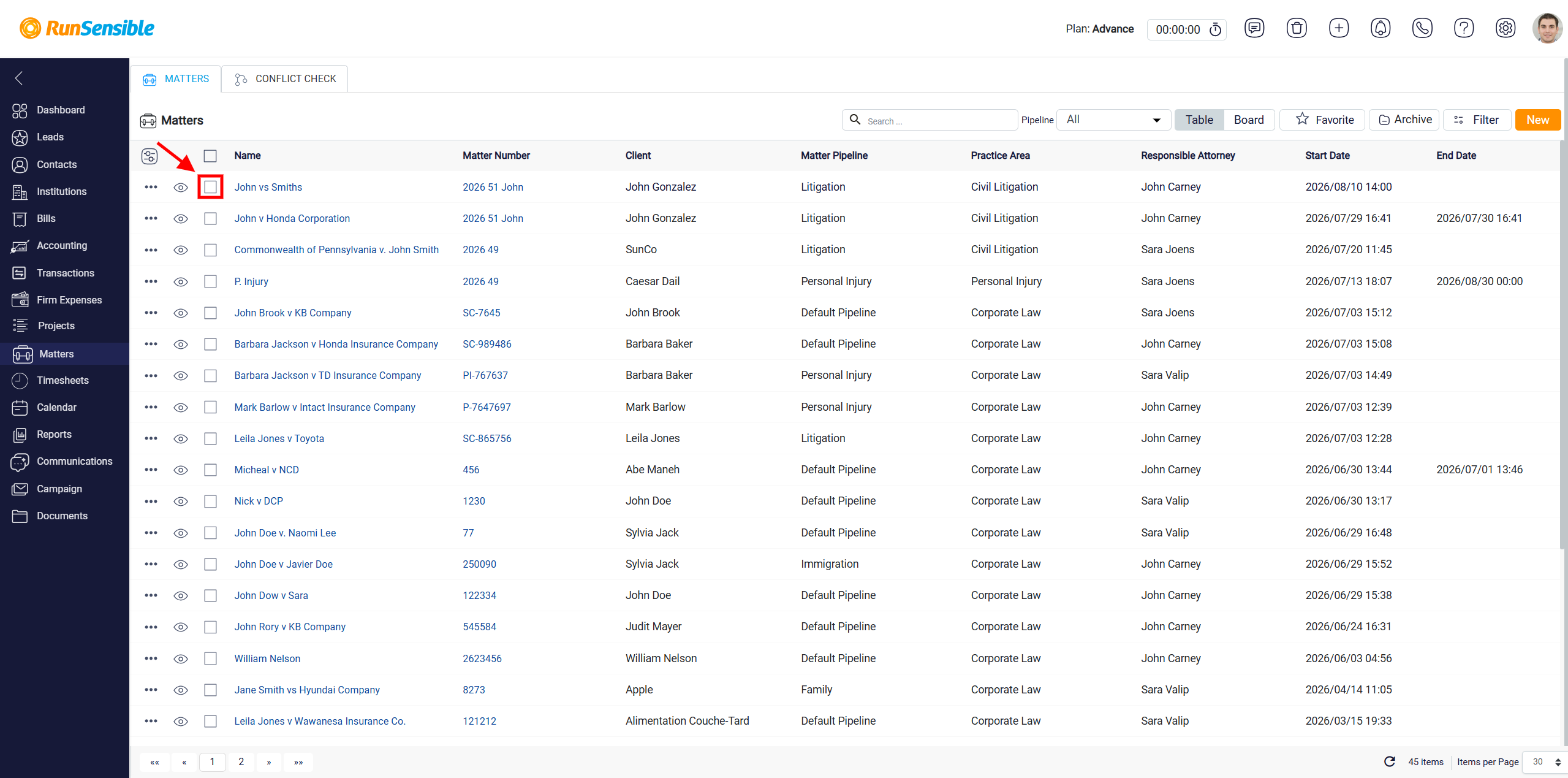
Task: Switch to the Conflict Check tab
Action: [285, 79]
